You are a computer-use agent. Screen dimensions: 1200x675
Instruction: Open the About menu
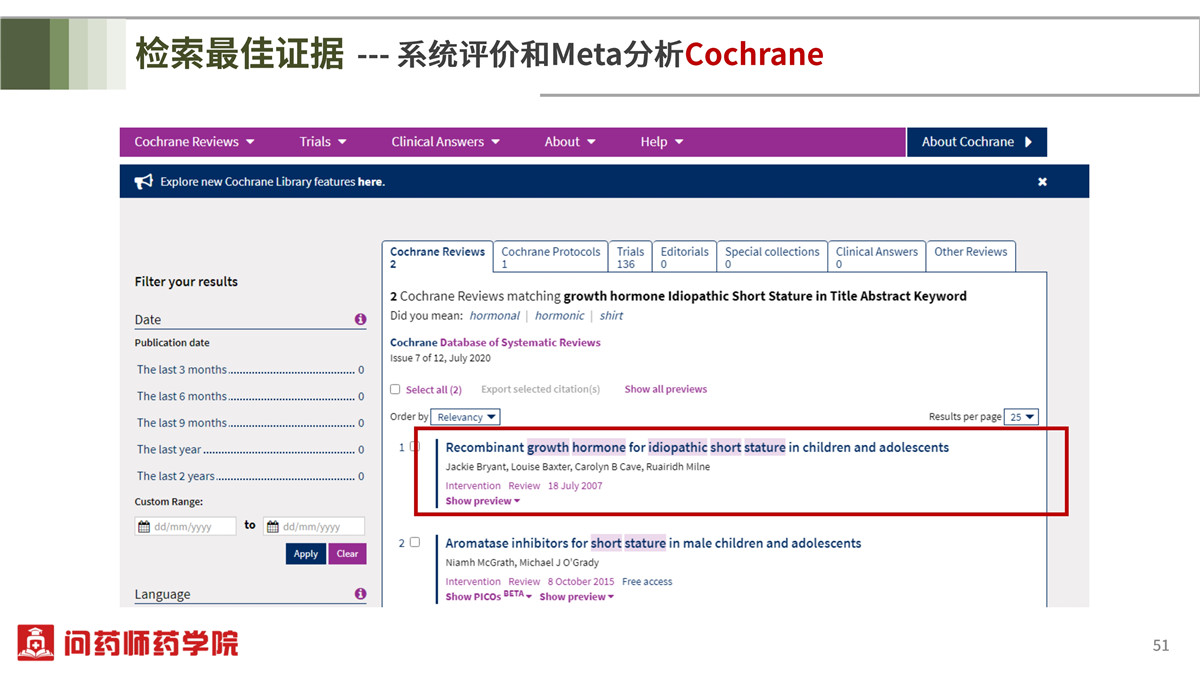570,142
